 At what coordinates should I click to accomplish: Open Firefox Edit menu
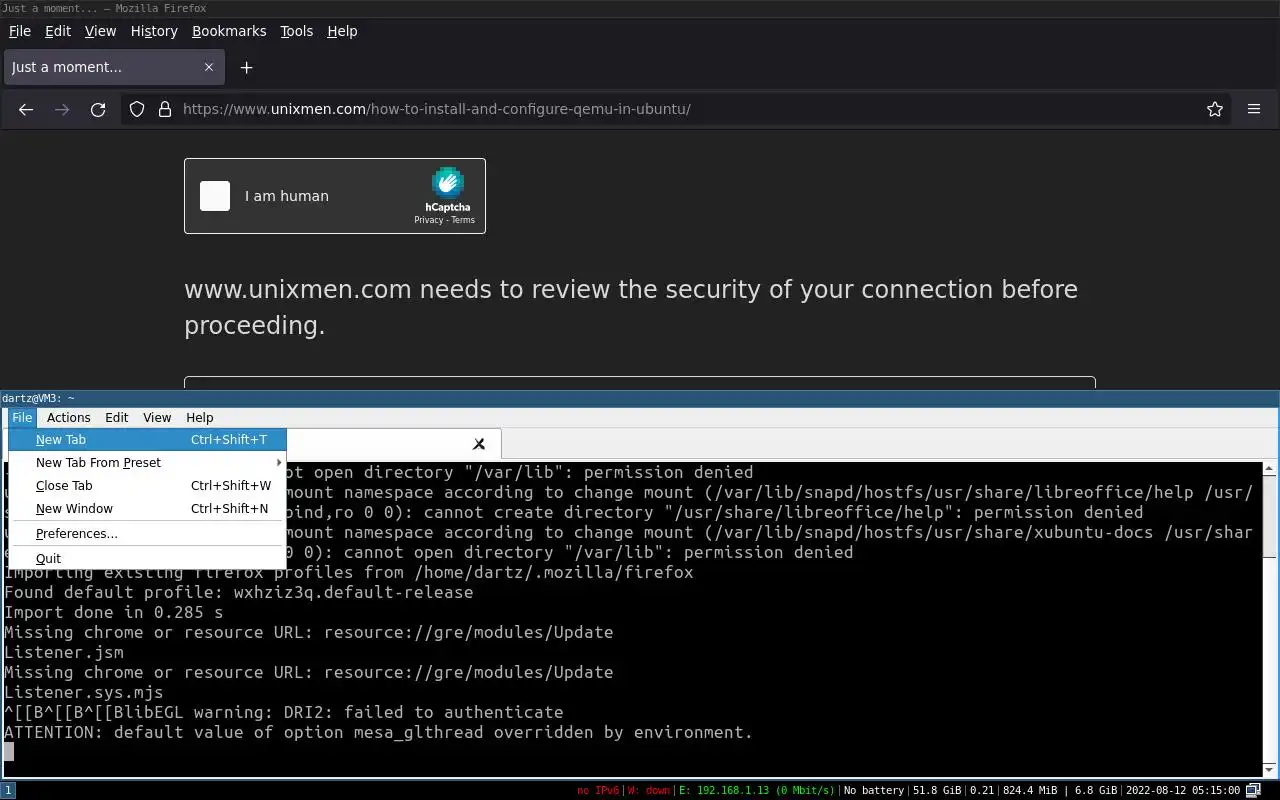click(x=58, y=31)
